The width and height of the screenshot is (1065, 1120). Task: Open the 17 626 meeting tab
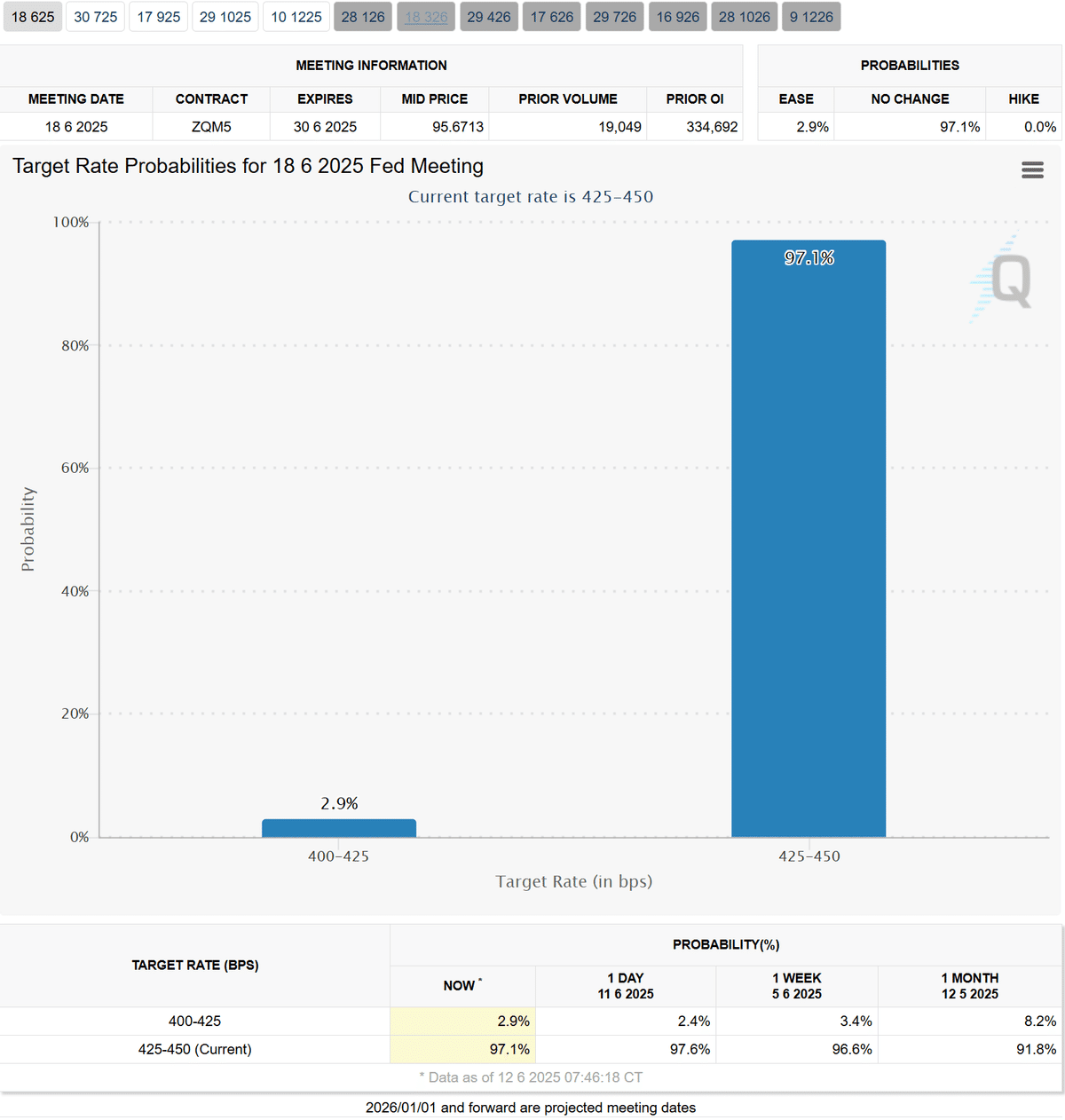tap(552, 17)
